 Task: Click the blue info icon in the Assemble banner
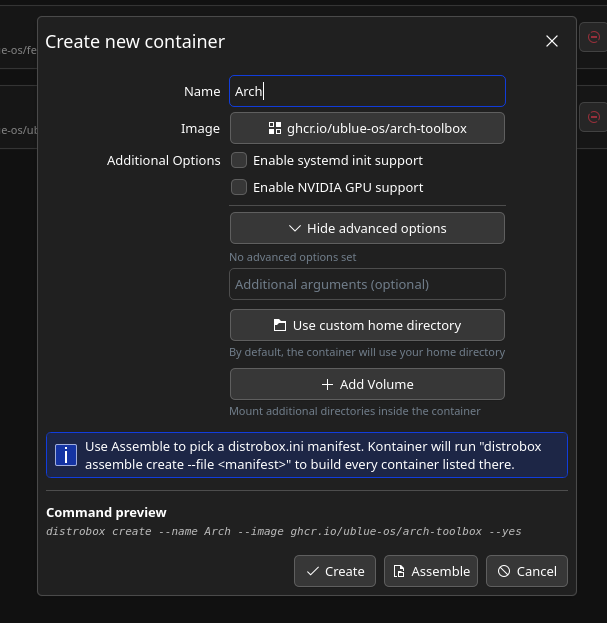[x=66, y=455]
